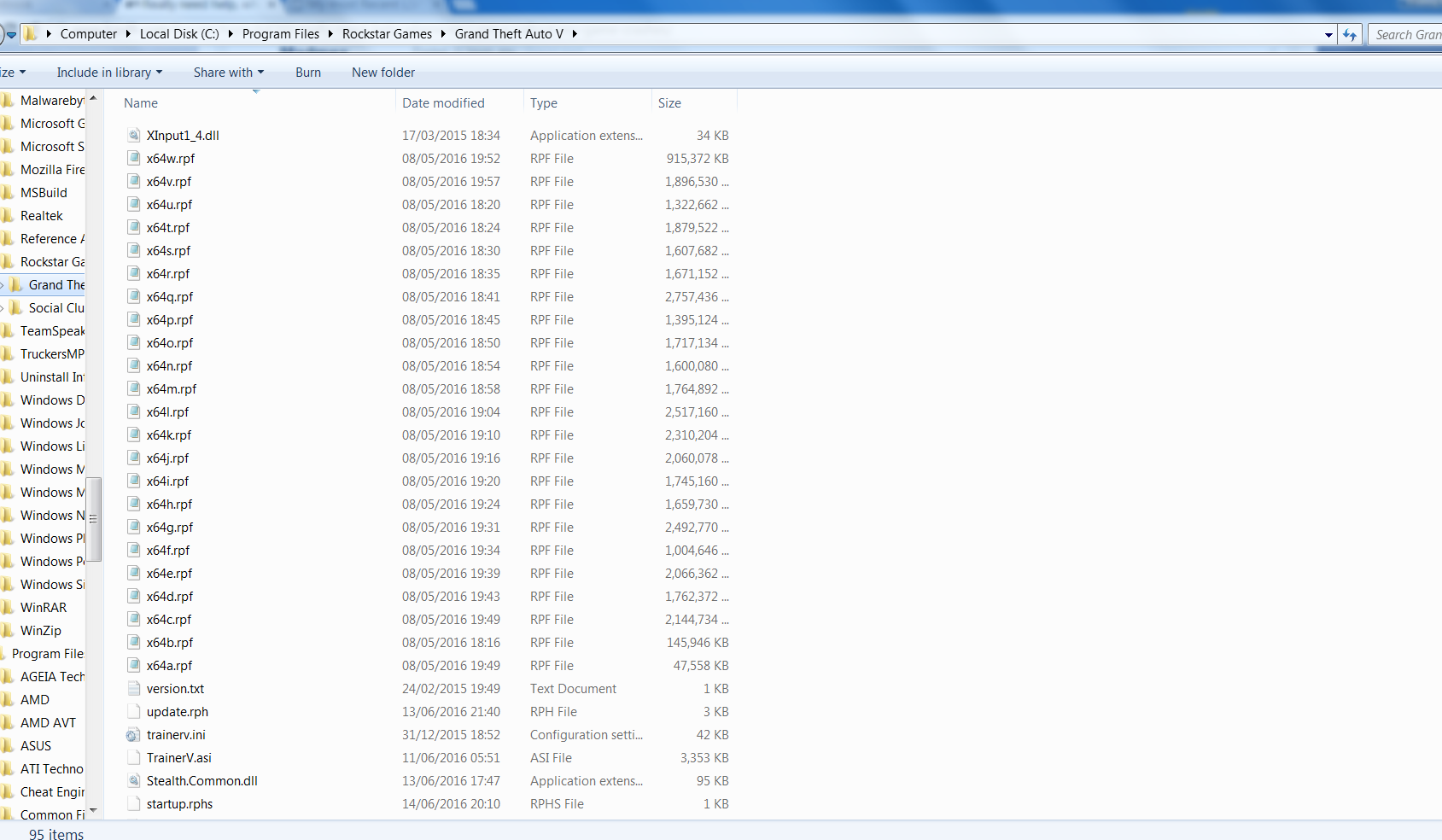Sort files by the Size column

click(669, 103)
